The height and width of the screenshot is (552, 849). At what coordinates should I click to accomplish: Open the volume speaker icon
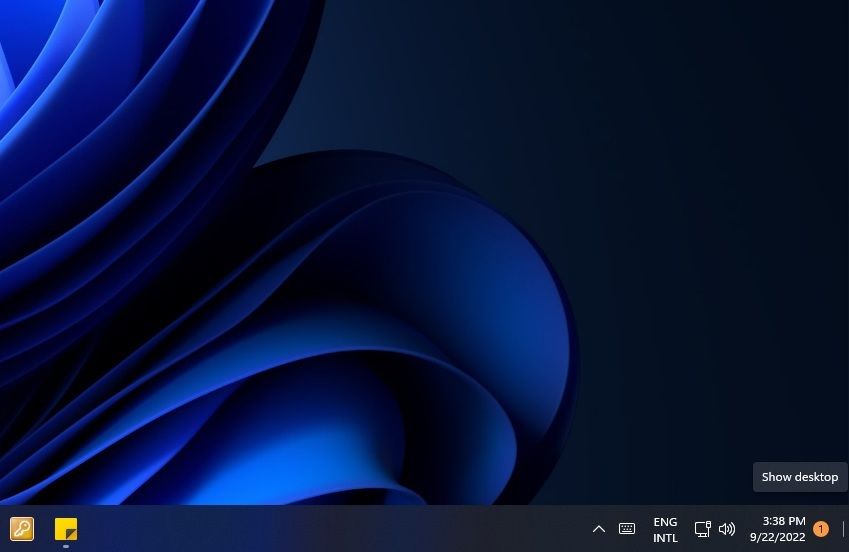click(x=727, y=529)
